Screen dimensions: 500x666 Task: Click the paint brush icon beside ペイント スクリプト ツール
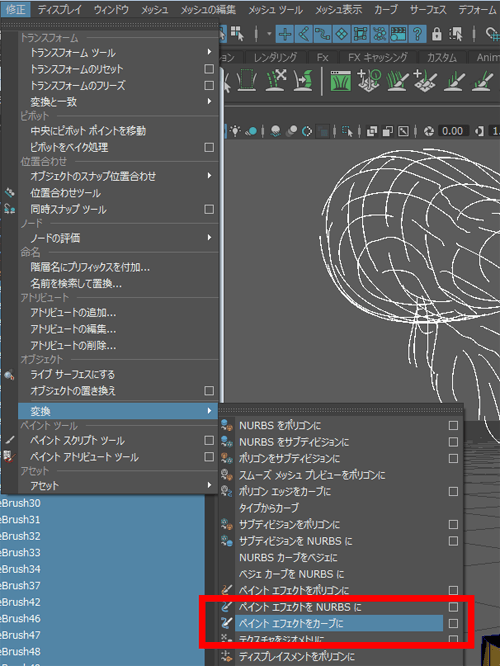pyautogui.click(x=9, y=440)
